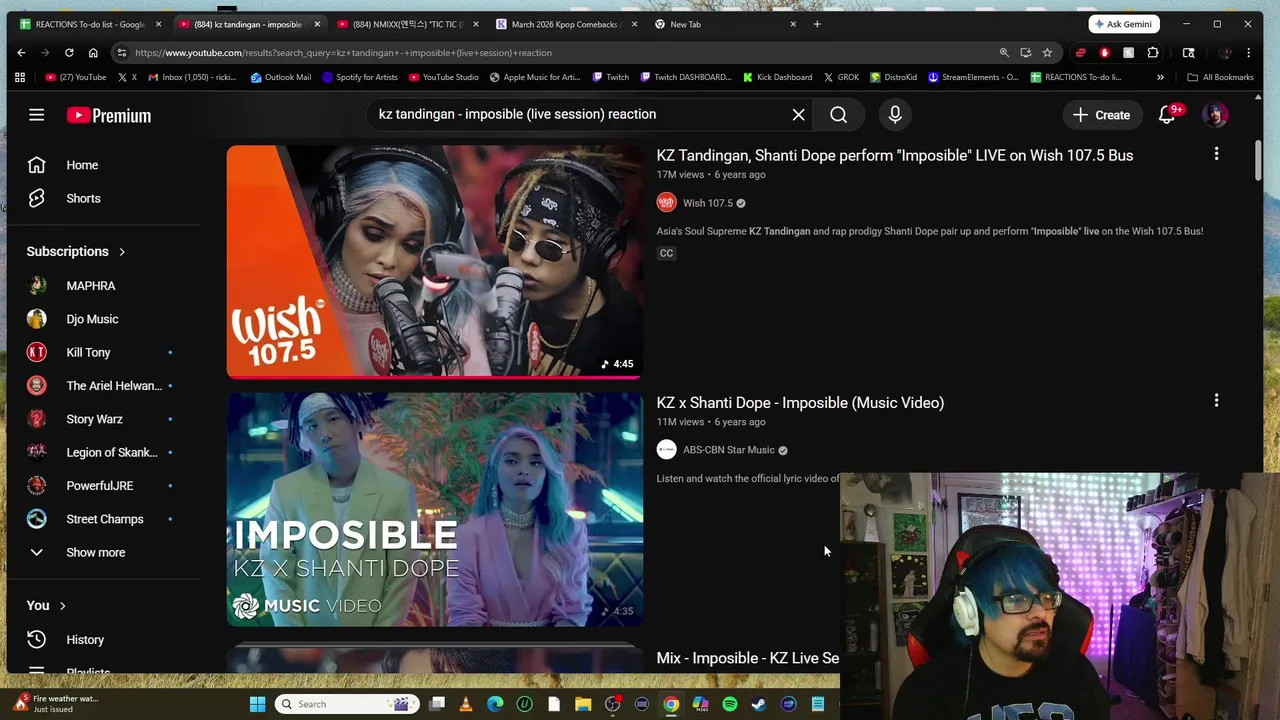Open options for the Imposible Music Video result
The height and width of the screenshot is (720, 1280).
pos(1216,401)
